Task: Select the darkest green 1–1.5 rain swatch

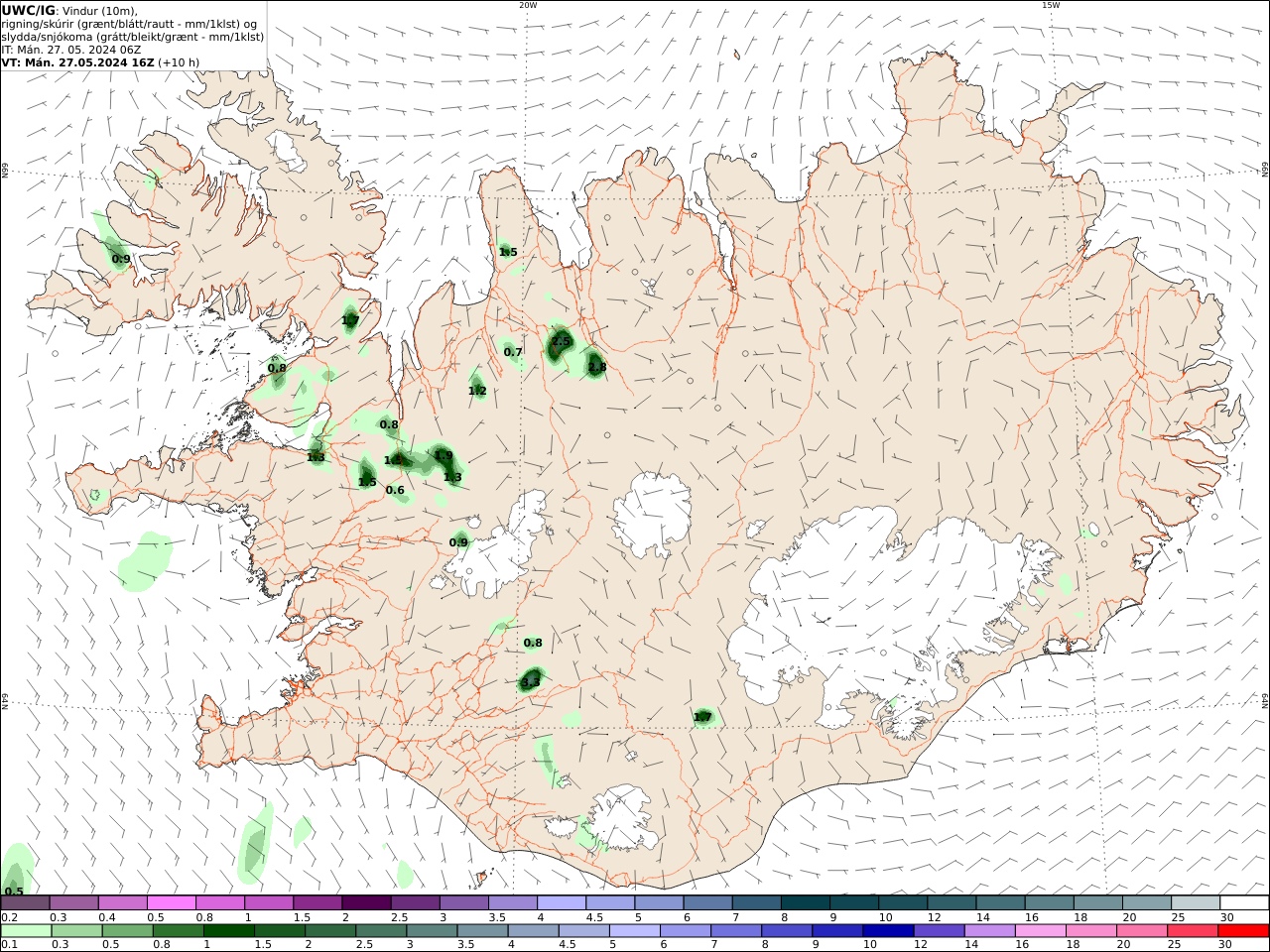Action: (x=228, y=931)
